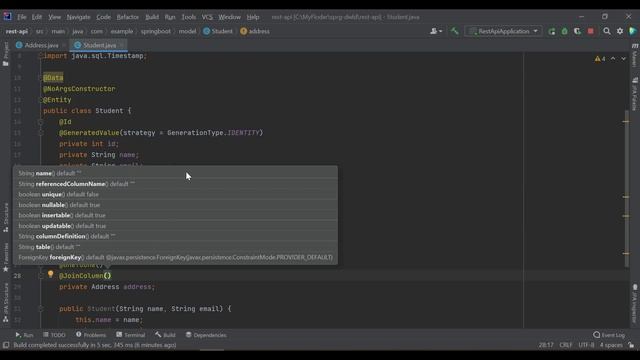
Task: Select the nullable parameter in popup
Action: (175, 205)
